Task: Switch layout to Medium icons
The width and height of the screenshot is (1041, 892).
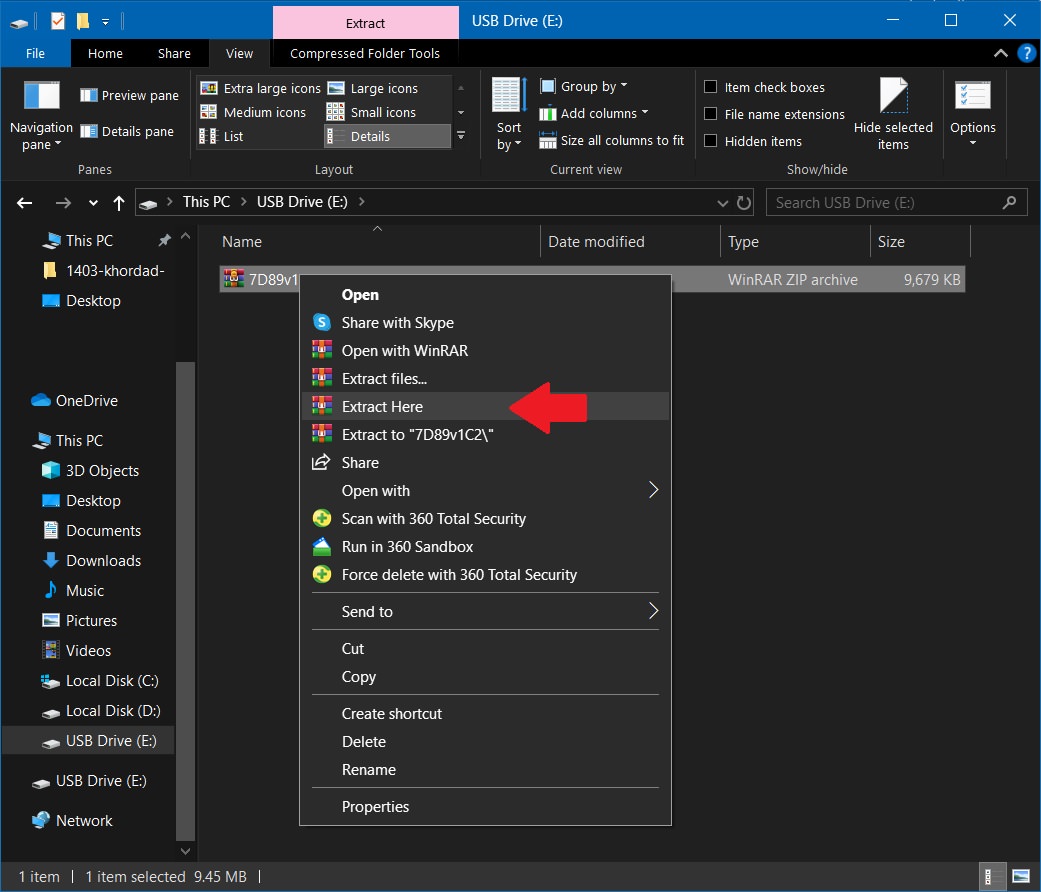Action: 253,112
